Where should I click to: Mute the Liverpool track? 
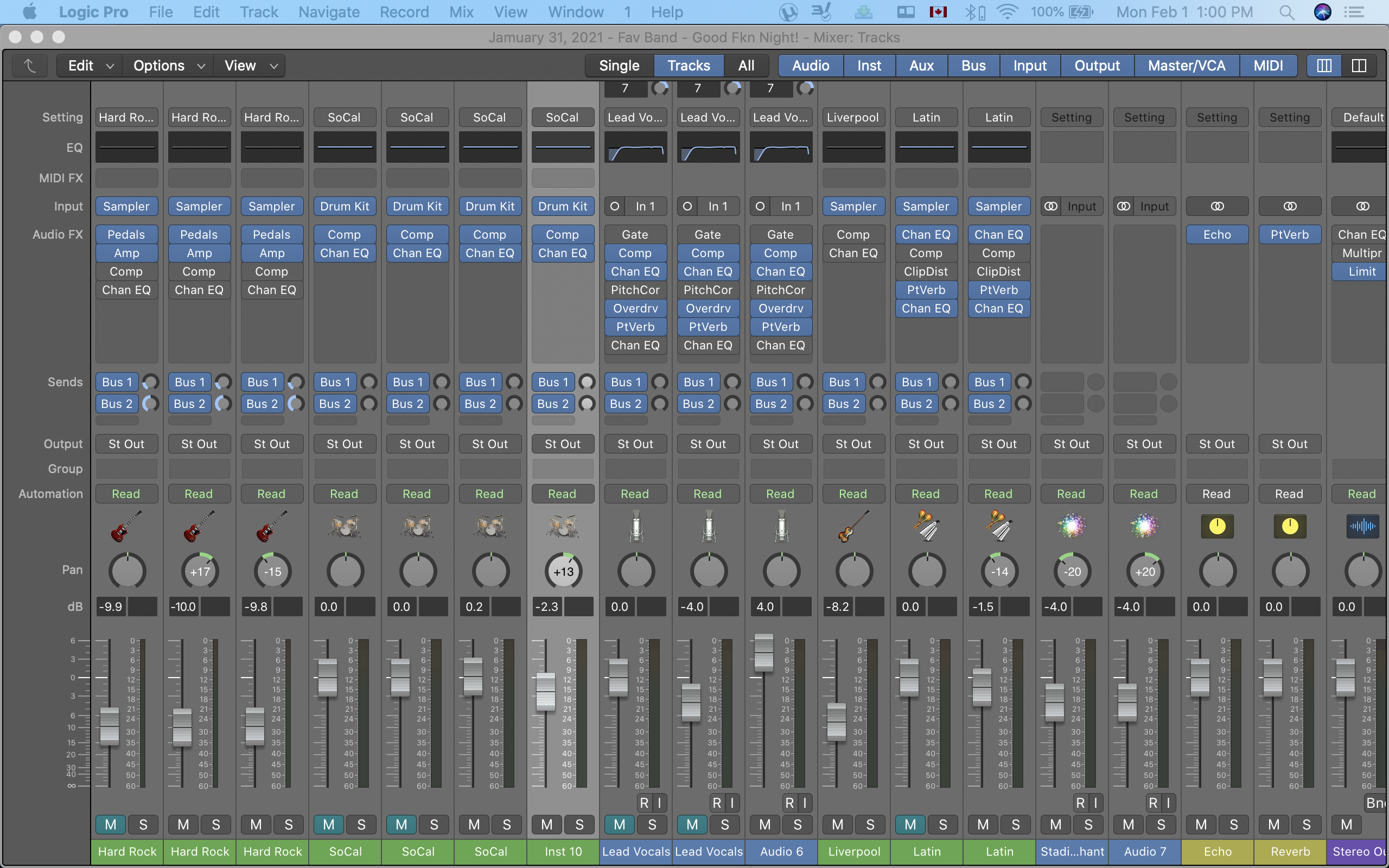click(x=837, y=825)
